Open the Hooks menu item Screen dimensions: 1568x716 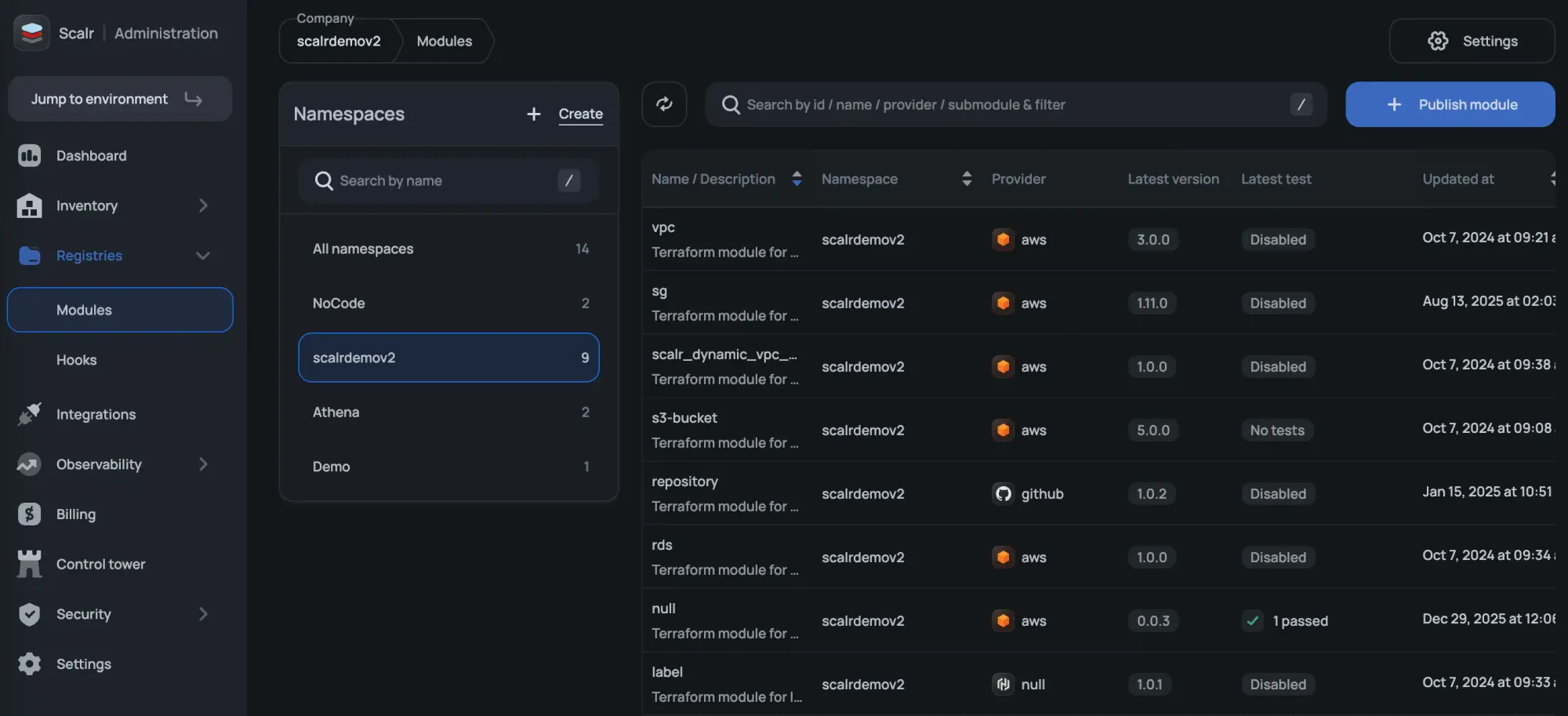pyautogui.click(x=77, y=360)
